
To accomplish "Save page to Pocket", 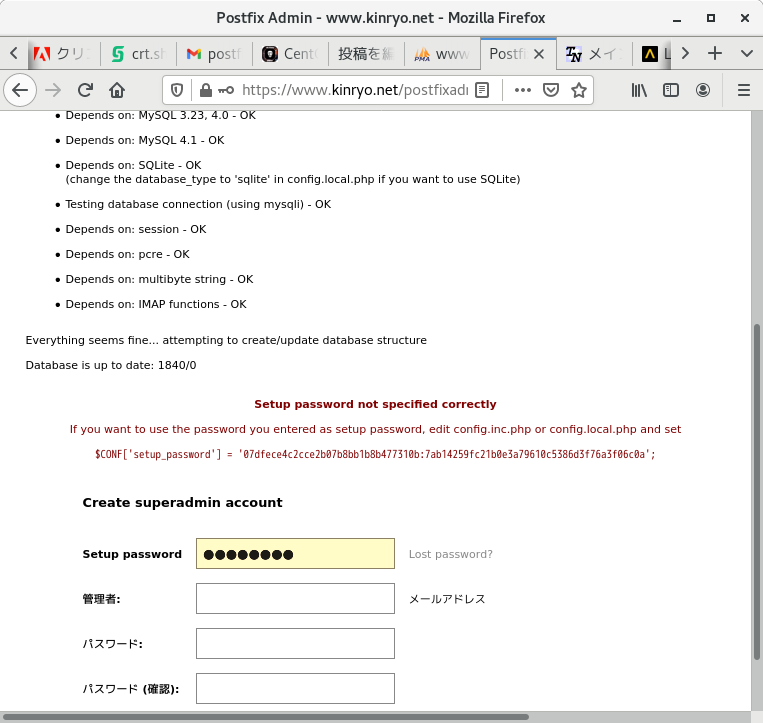I will 550,90.
